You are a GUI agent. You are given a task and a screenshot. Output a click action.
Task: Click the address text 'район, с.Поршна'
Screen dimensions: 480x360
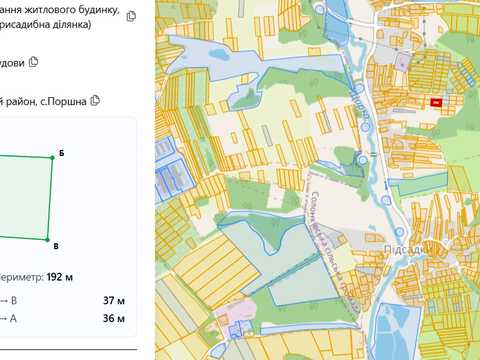pyautogui.click(x=43, y=101)
